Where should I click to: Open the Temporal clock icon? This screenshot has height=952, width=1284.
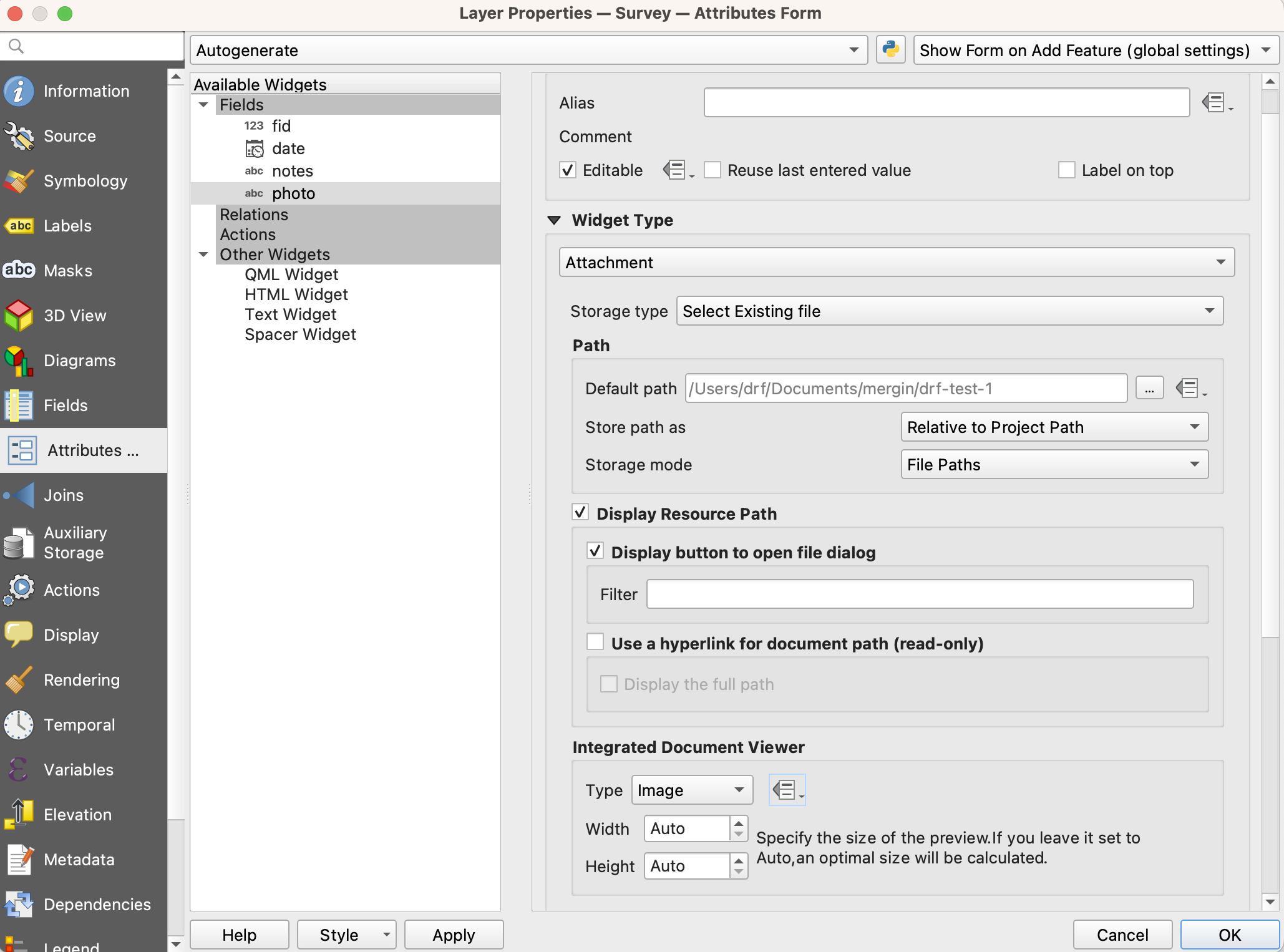[19, 725]
